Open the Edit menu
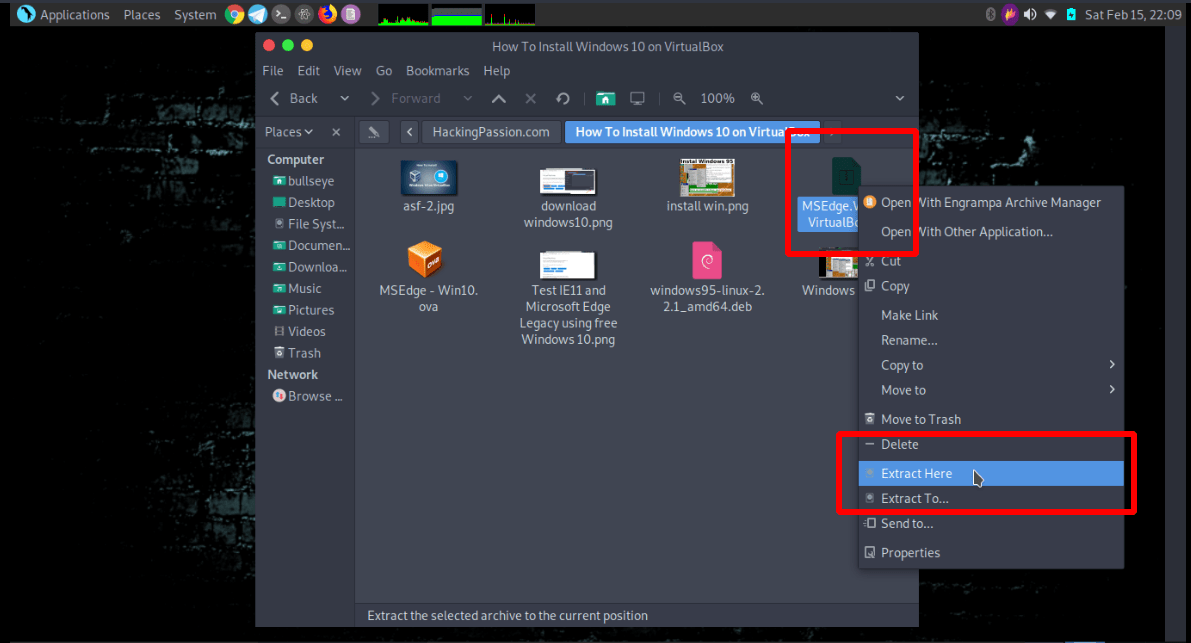The image size is (1191, 643). click(x=308, y=71)
